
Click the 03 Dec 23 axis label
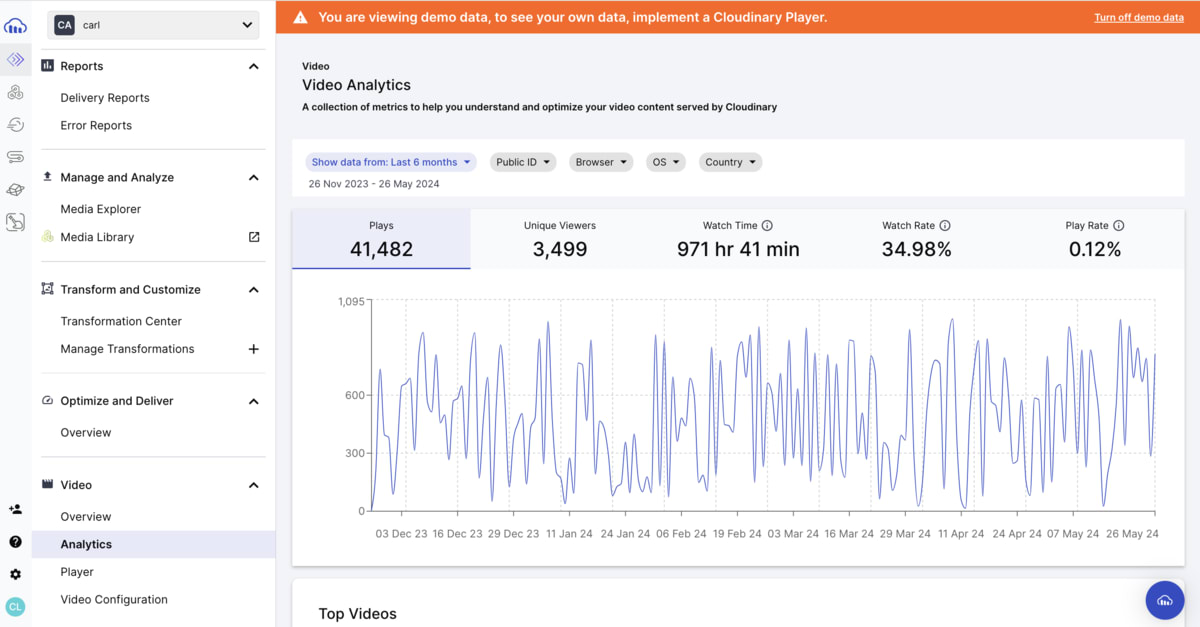click(402, 534)
